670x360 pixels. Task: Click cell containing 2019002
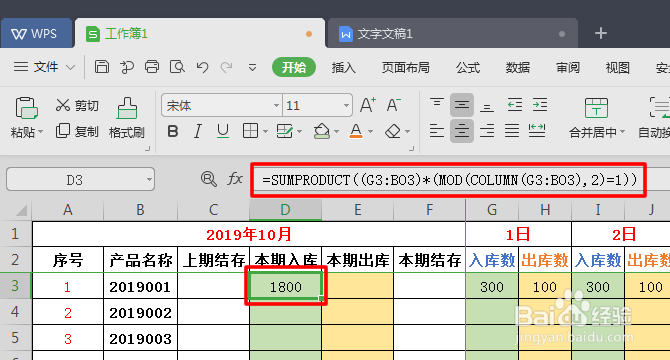pos(140,312)
